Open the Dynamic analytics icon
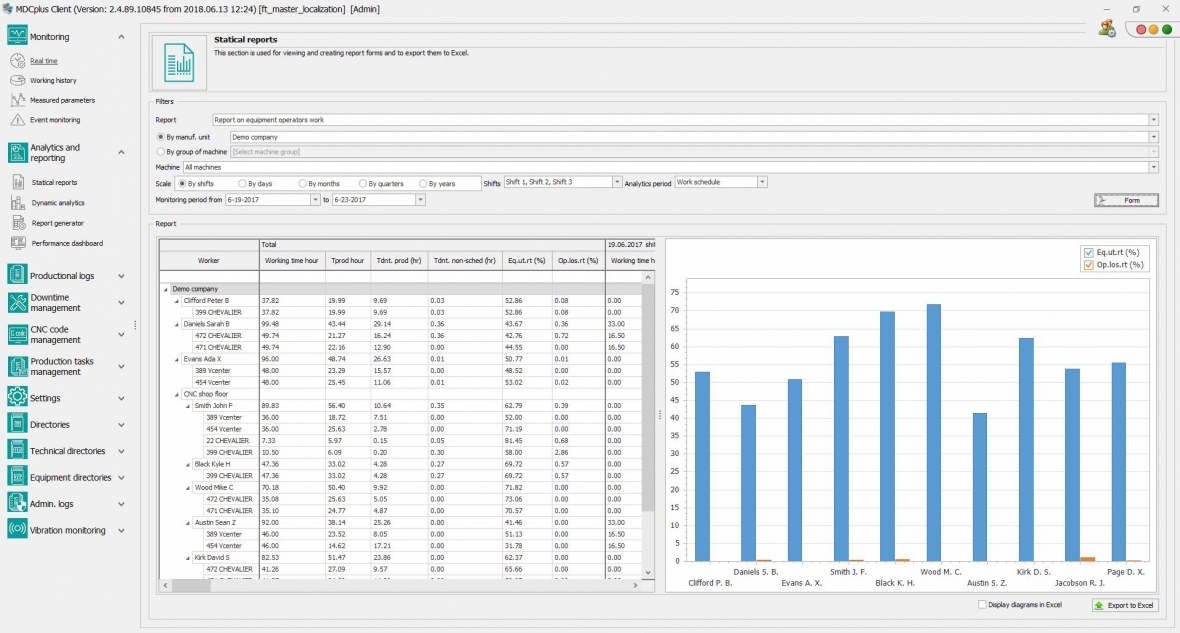Image resolution: width=1180 pixels, height=633 pixels. [x=18, y=202]
